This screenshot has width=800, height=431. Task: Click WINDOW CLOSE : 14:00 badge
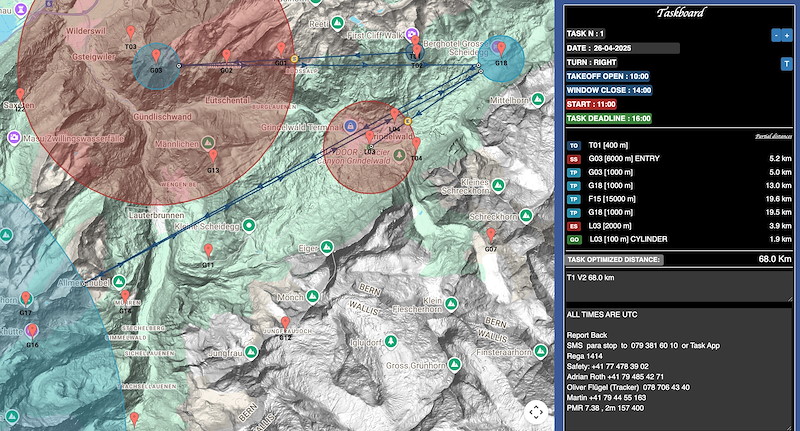(609, 90)
